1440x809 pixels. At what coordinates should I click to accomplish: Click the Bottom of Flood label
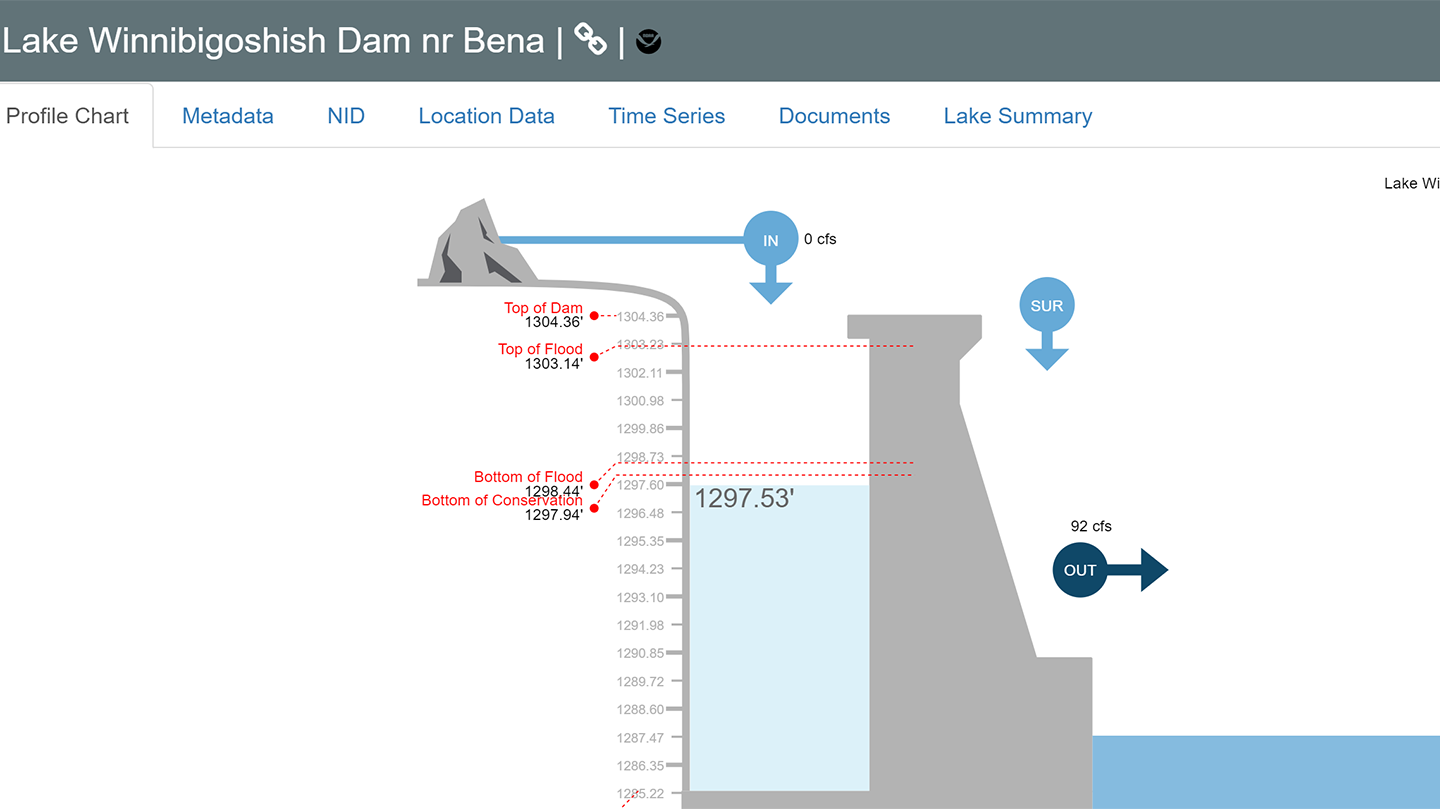click(x=528, y=477)
